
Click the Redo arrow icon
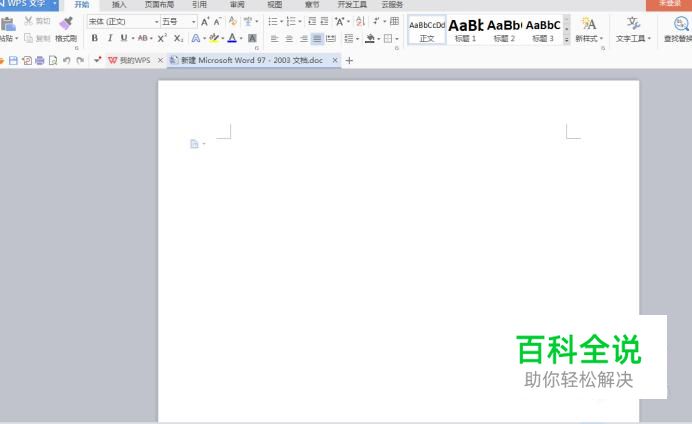(80, 60)
